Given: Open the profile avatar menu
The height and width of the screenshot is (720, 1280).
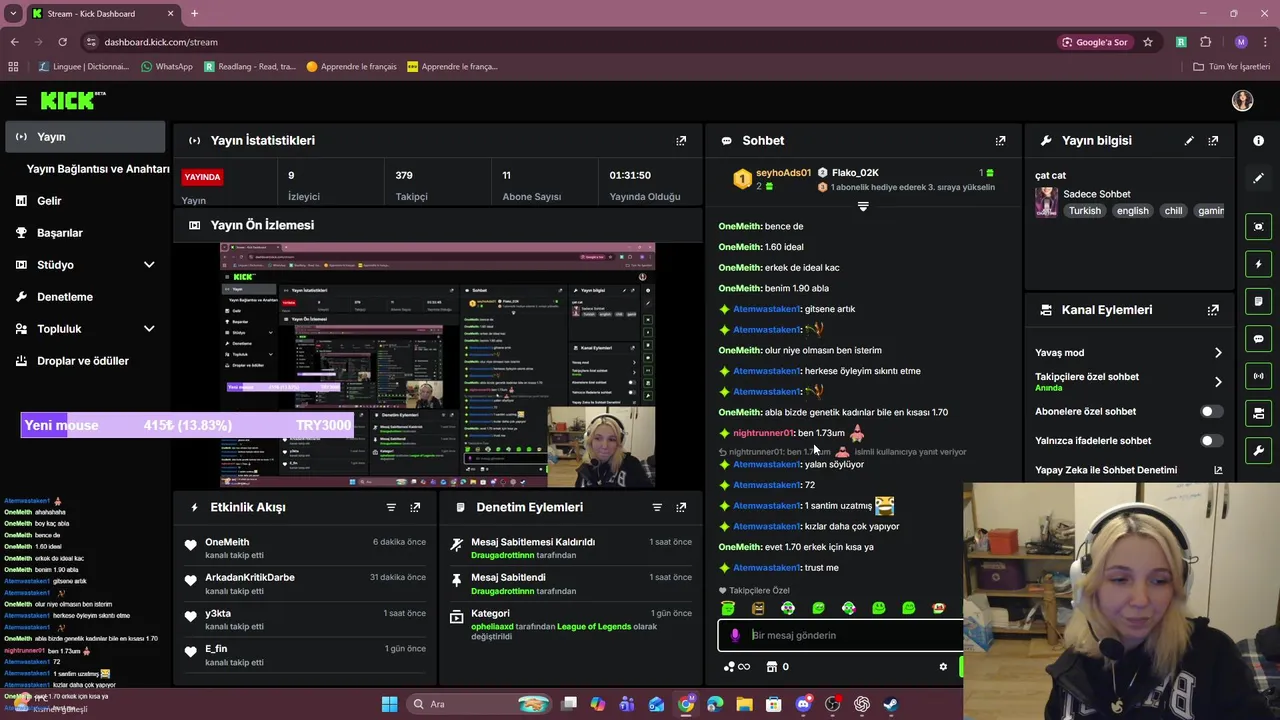Looking at the screenshot, I should (1242, 100).
